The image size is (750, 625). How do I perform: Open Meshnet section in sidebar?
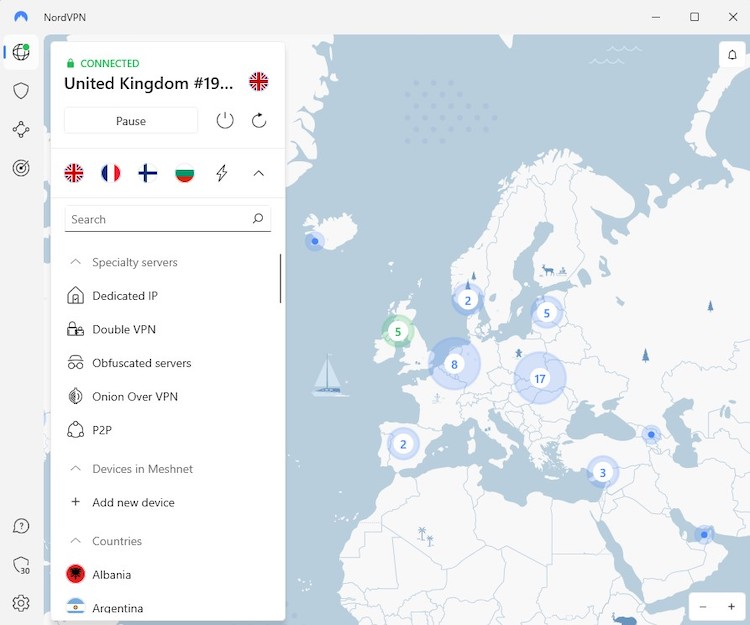[21, 130]
